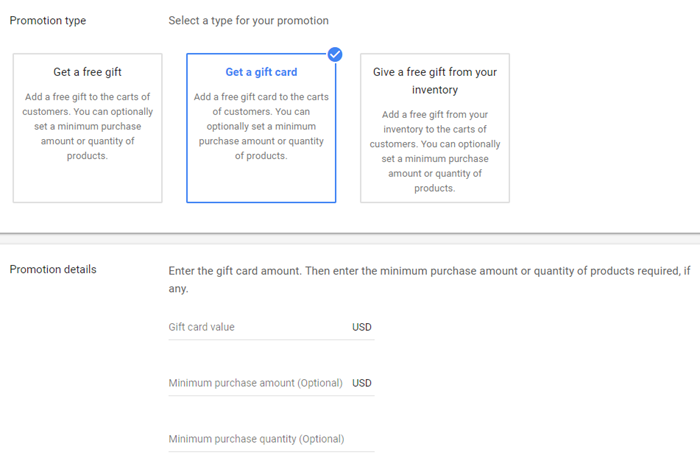Select the "Get a free gift" promotion card
This screenshot has width=700, height=469.
pyautogui.click(x=88, y=128)
